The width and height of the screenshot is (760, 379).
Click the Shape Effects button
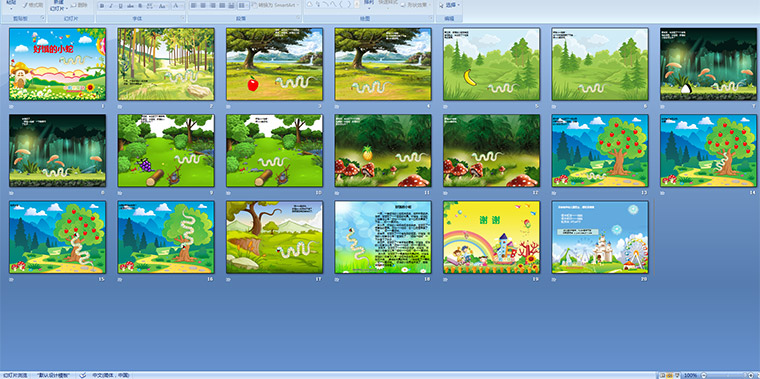pos(415,5)
